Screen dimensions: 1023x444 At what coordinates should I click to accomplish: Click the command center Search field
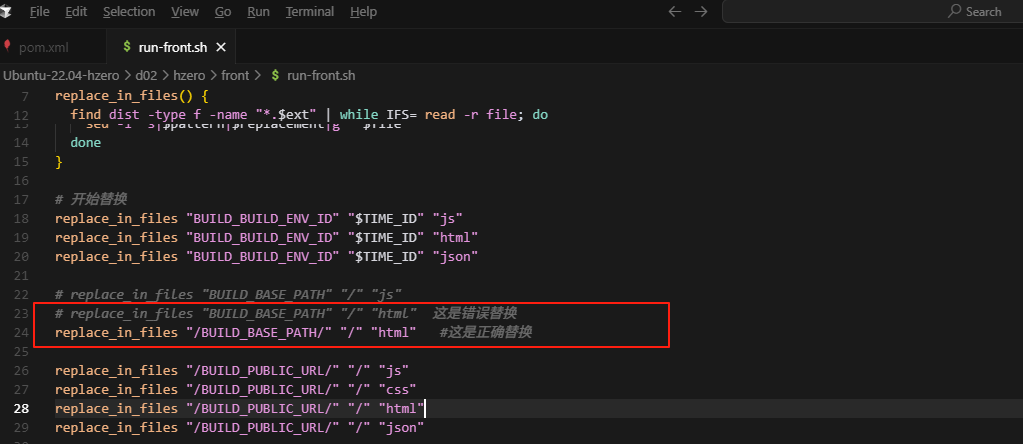[870, 12]
